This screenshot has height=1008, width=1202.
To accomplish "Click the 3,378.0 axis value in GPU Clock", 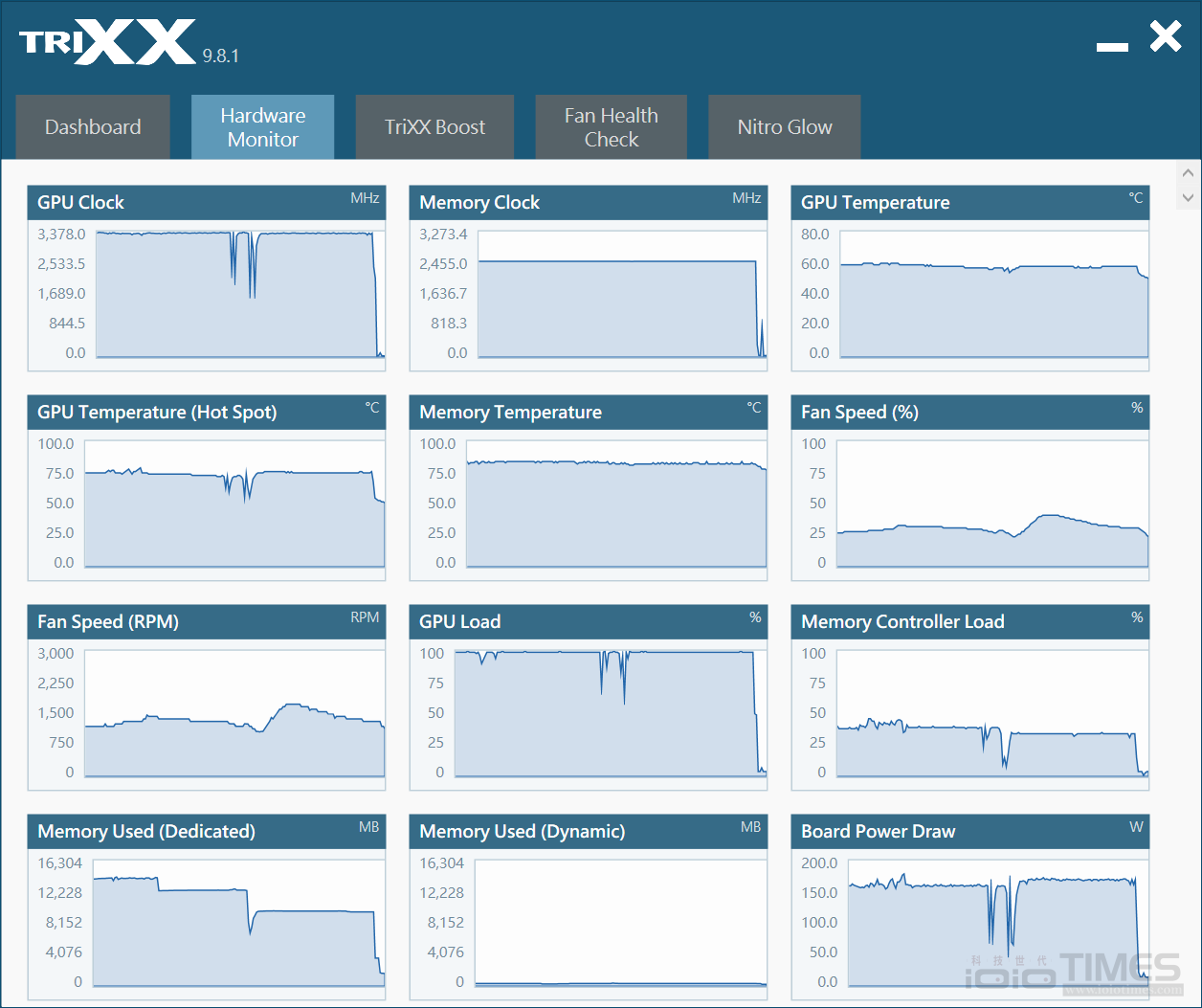I will [x=61, y=235].
